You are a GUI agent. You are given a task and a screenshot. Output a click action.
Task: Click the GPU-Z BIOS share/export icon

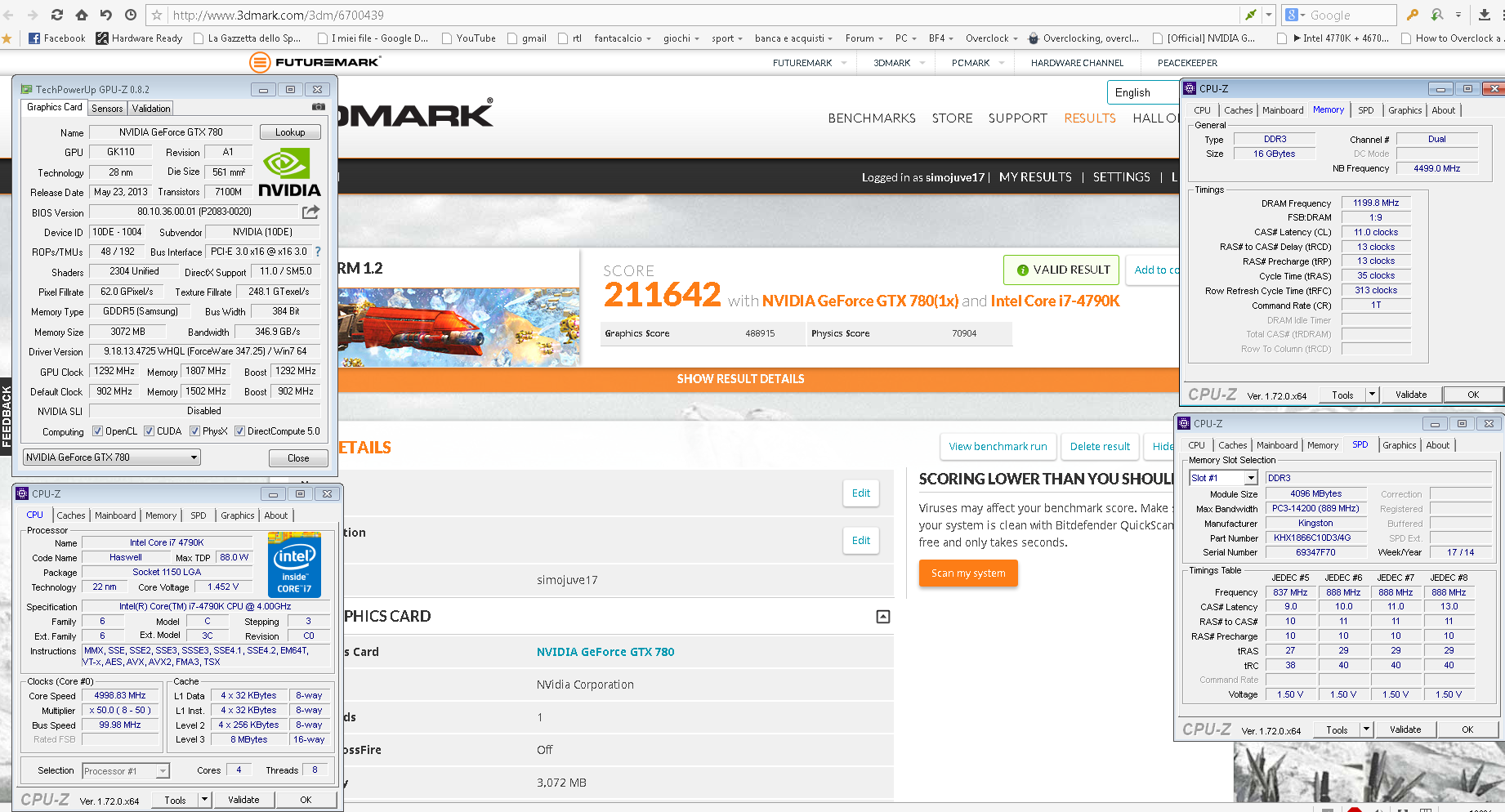pos(310,212)
